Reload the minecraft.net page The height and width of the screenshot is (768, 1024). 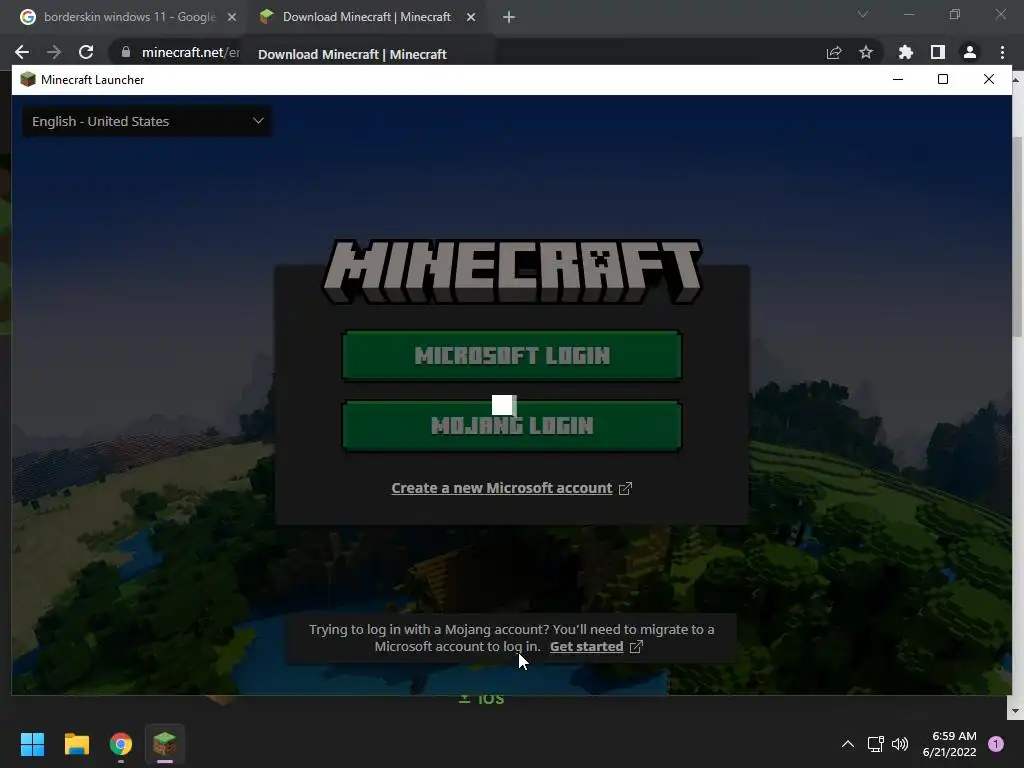coord(86,52)
